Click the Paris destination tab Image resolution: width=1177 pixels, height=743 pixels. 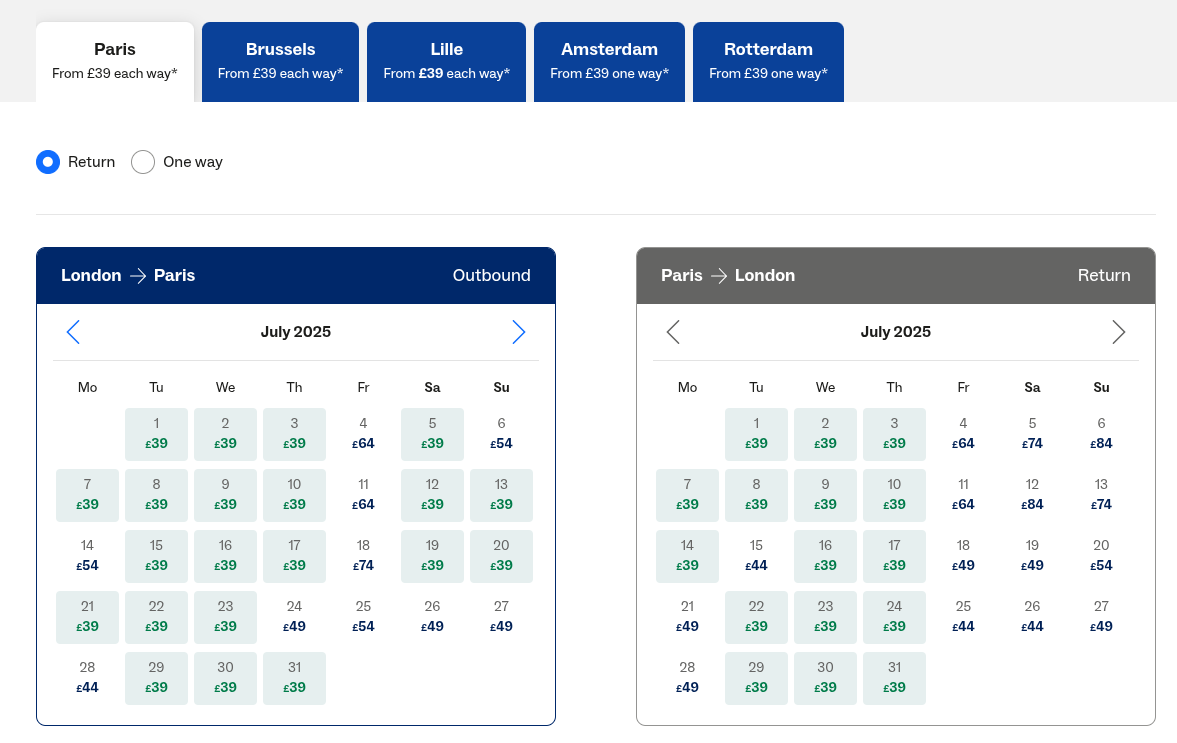[115, 61]
